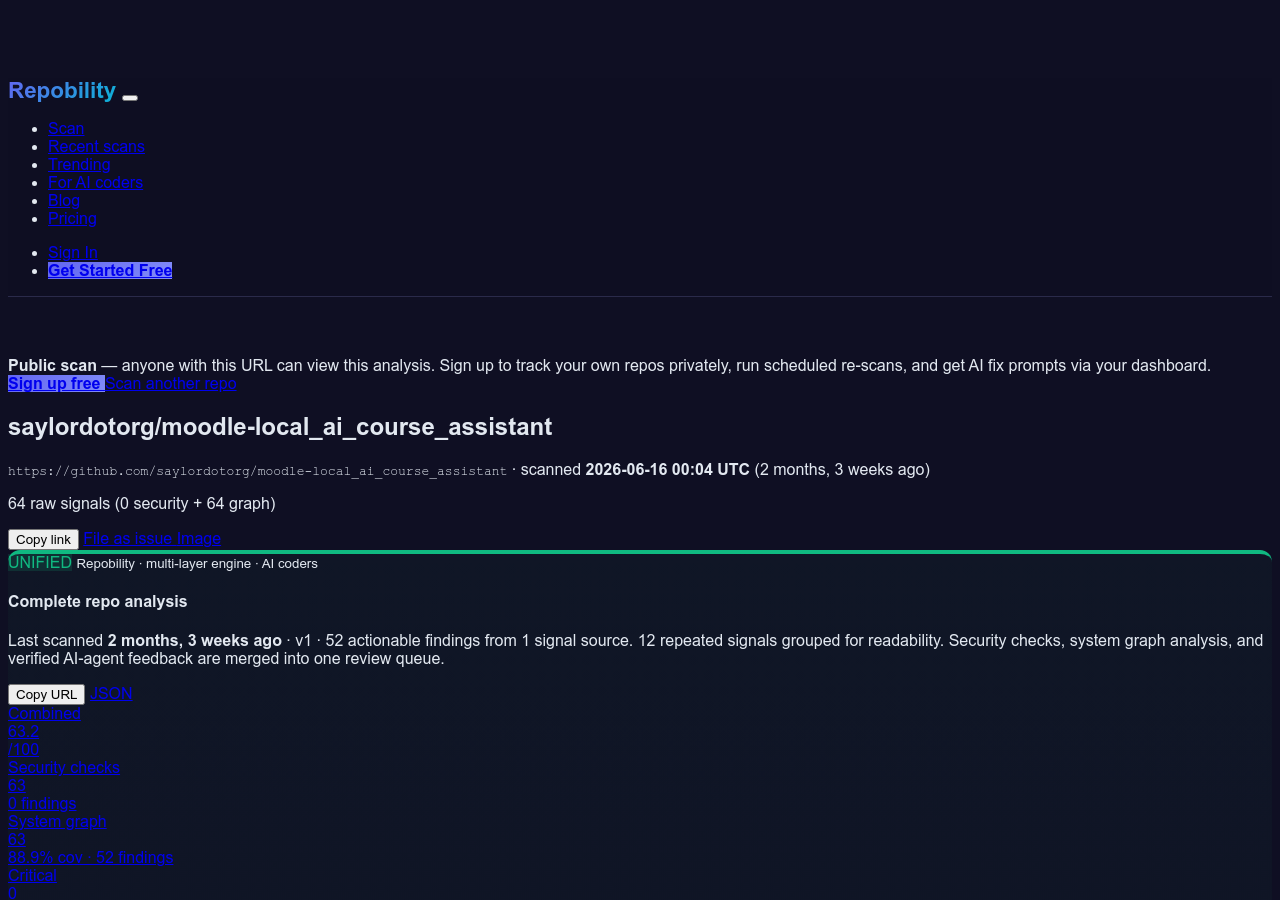Open the Image link
1280x900 pixels.
[x=199, y=538]
